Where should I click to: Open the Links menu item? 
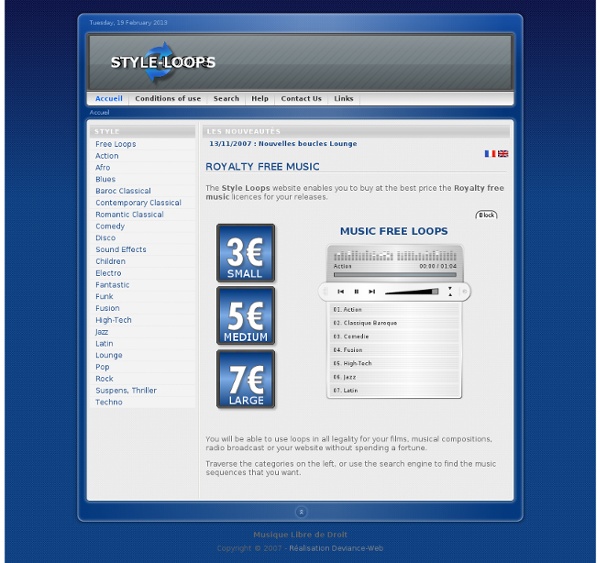pos(344,98)
